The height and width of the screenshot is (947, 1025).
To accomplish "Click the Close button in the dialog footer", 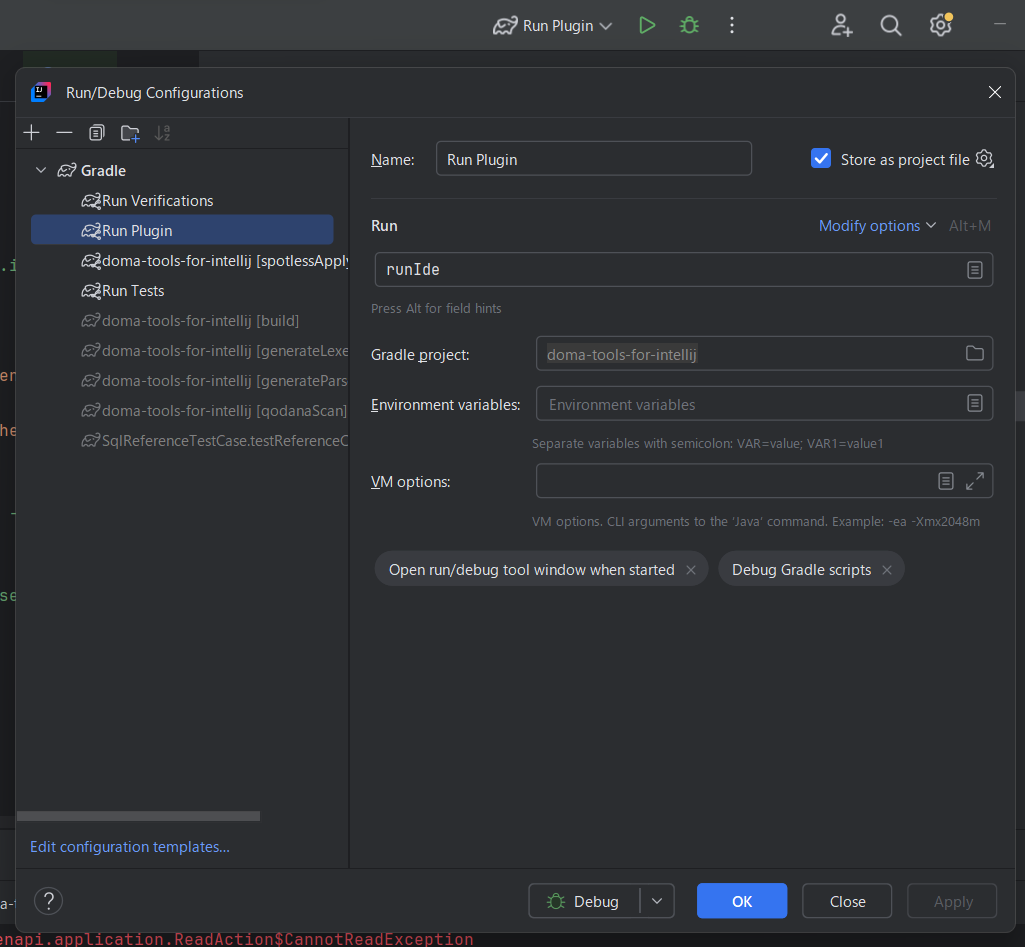I will [847, 901].
